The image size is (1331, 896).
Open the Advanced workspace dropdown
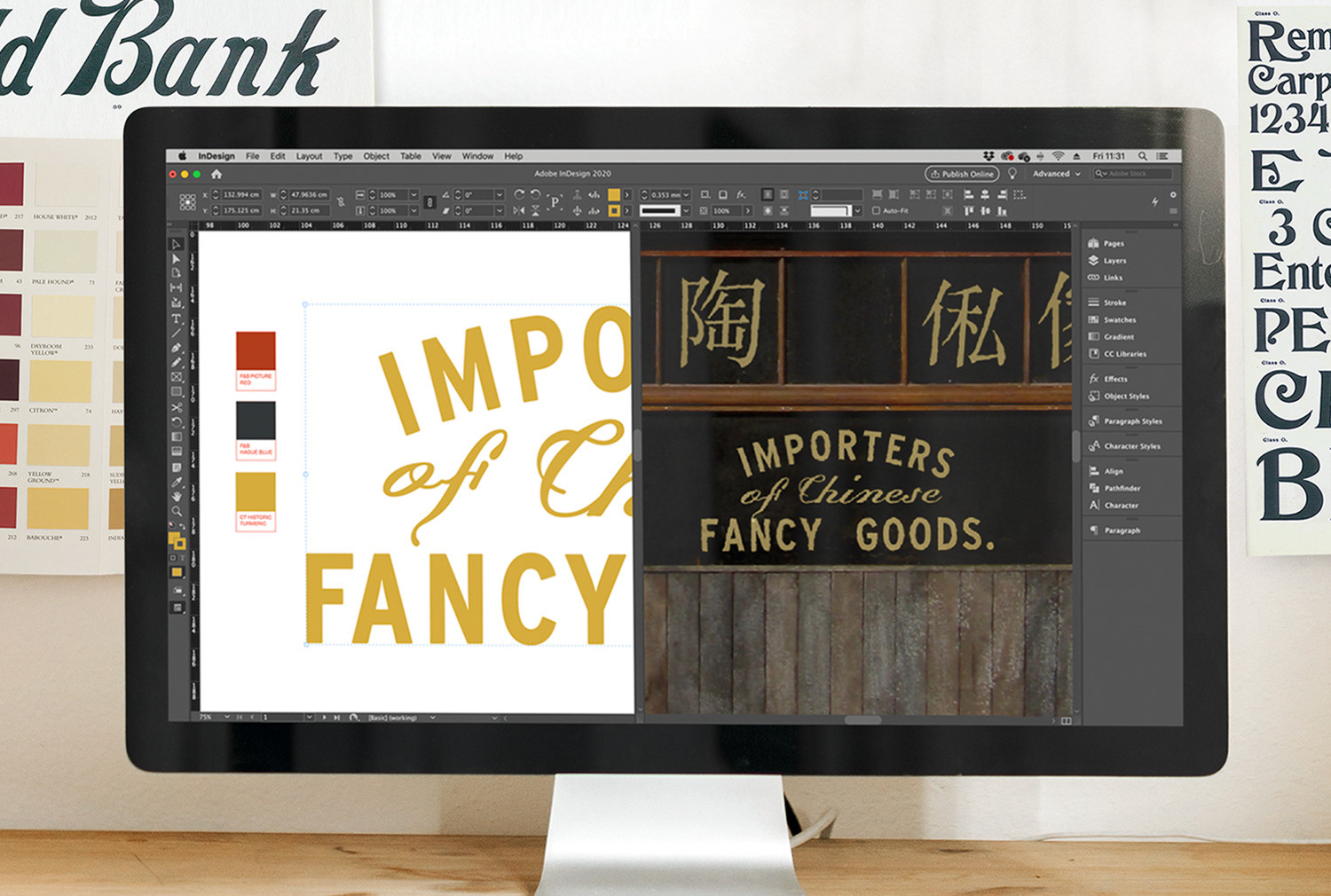[1056, 174]
